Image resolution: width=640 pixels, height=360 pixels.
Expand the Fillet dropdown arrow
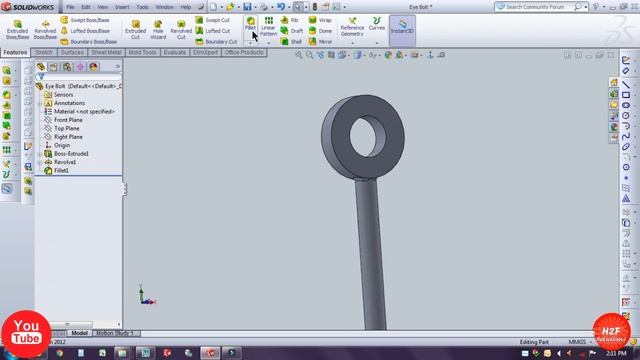tap(250, 43)
